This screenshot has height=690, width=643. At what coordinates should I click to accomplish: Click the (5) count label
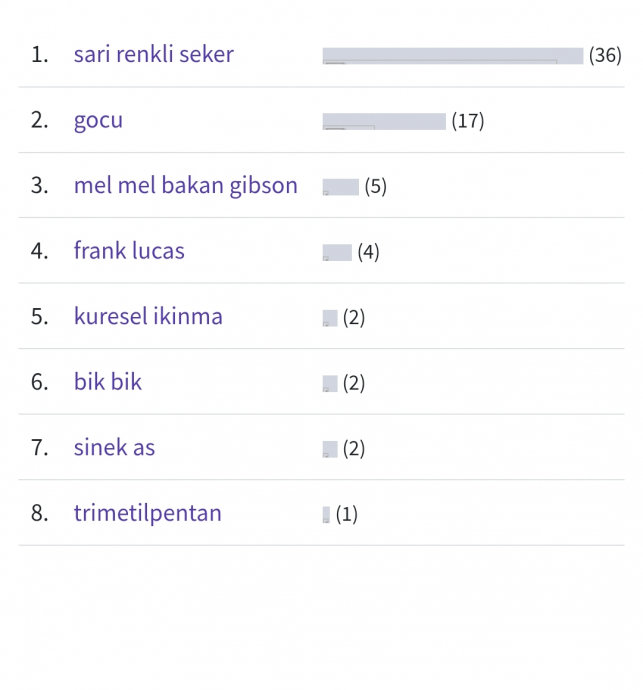(375, 186)
